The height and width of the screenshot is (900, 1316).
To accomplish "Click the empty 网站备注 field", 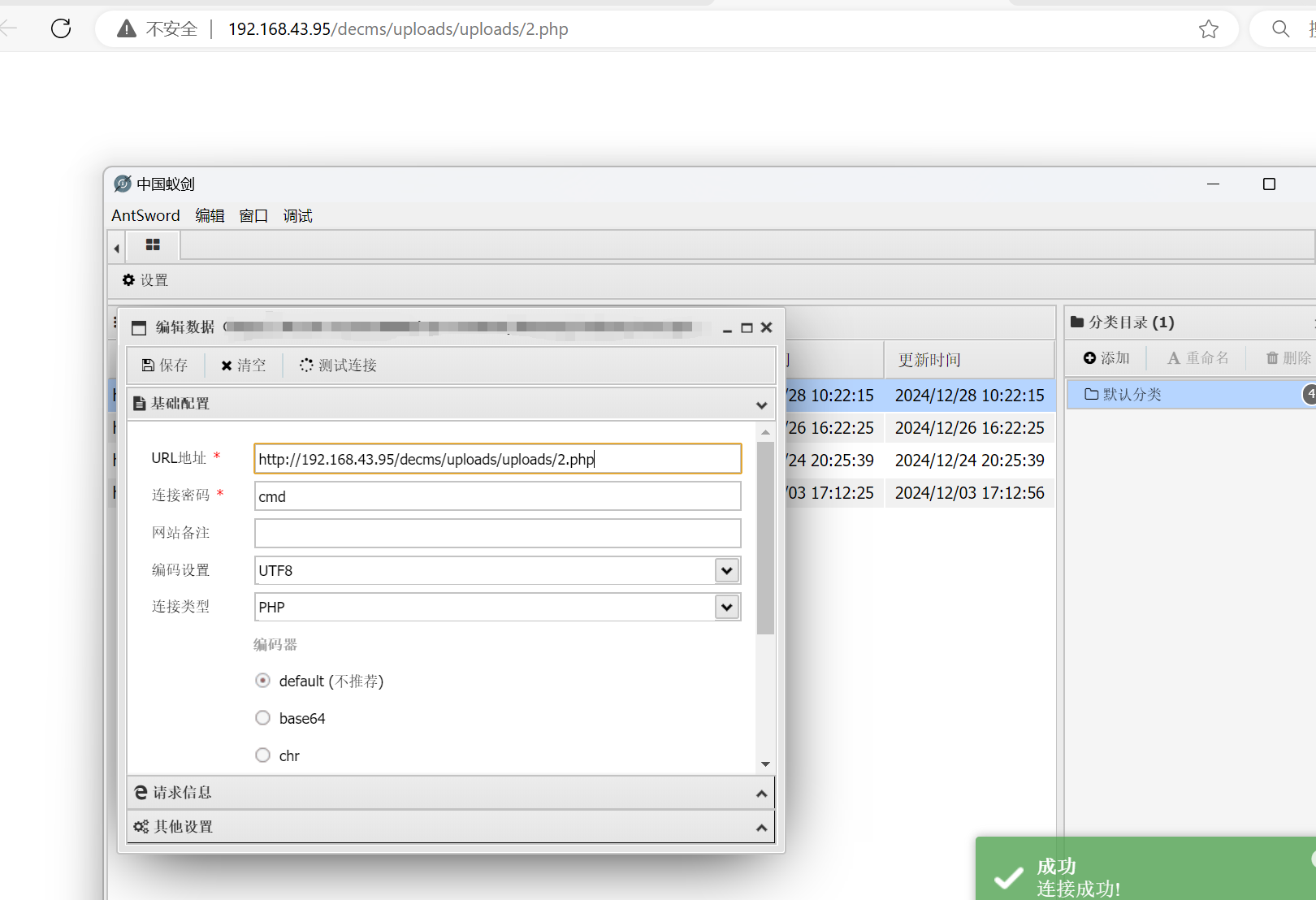I will (497, 534).
